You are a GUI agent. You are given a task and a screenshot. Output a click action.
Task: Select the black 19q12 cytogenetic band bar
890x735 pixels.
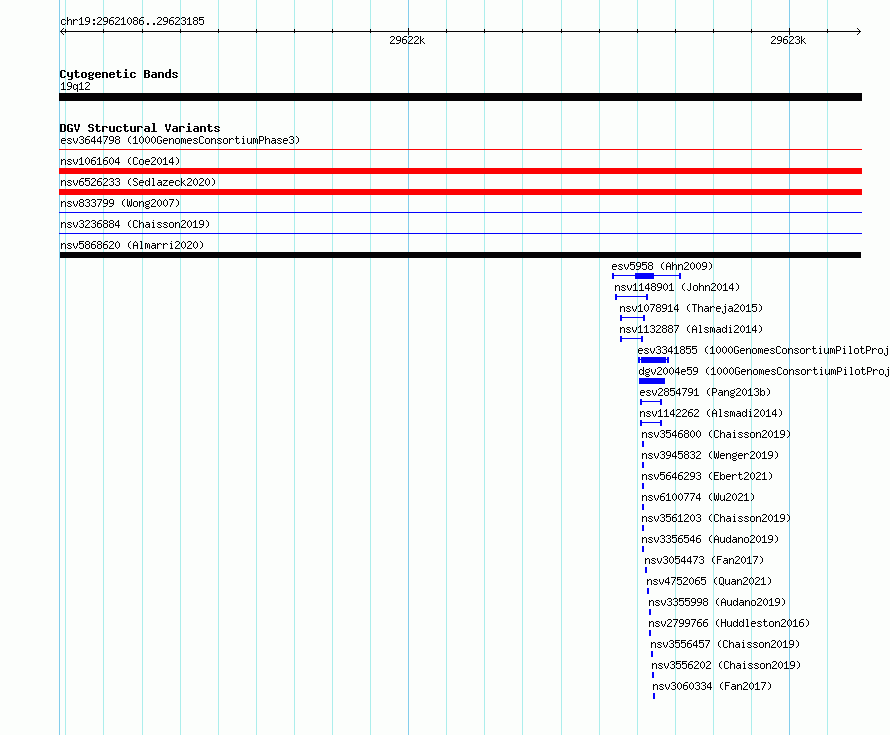point(460,97)
